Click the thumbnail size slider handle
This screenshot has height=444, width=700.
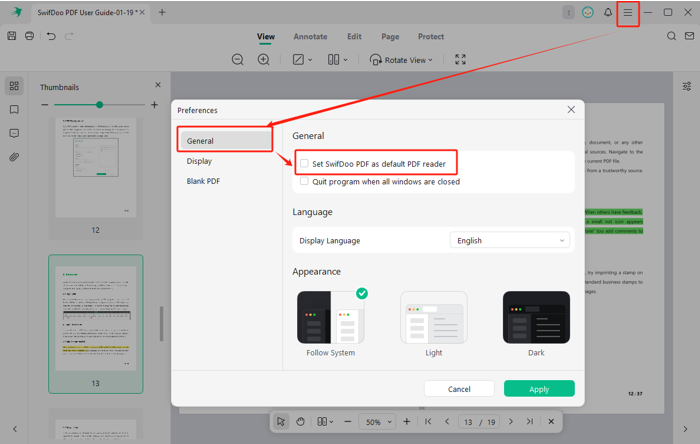pos(100,105)
